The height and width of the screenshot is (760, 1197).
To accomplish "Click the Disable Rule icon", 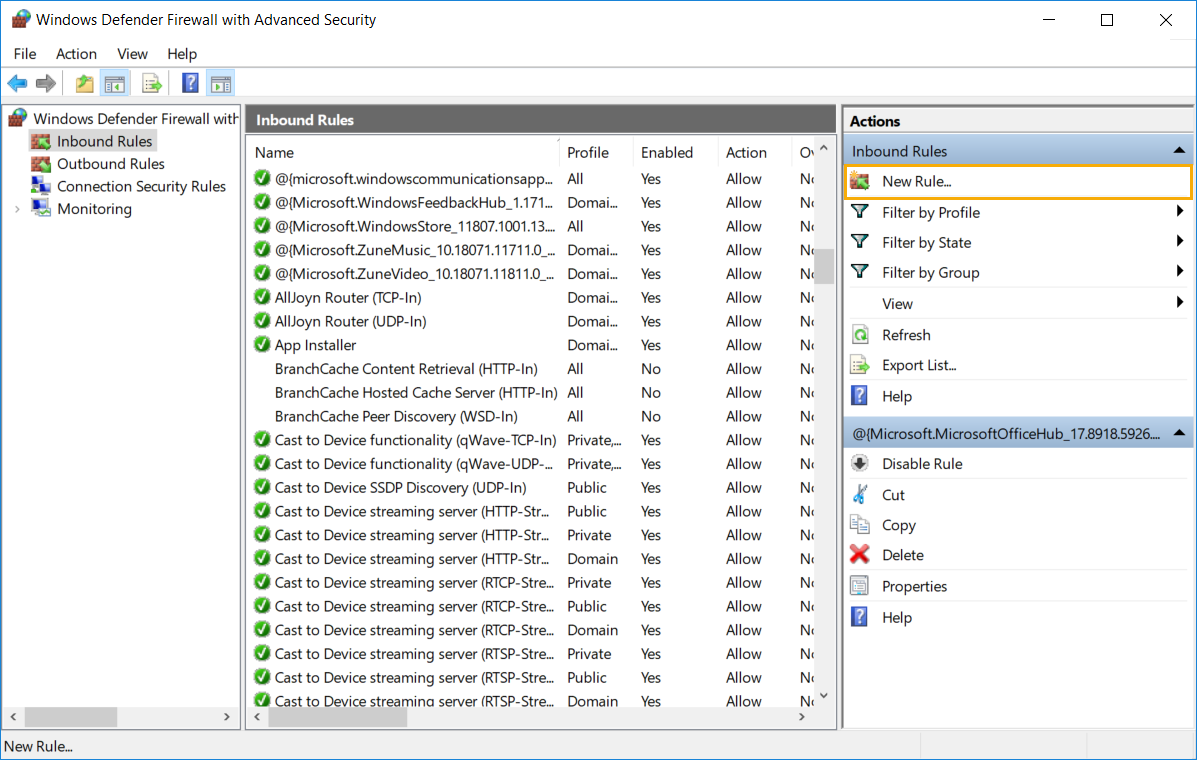I will click(x=860, y=464).
